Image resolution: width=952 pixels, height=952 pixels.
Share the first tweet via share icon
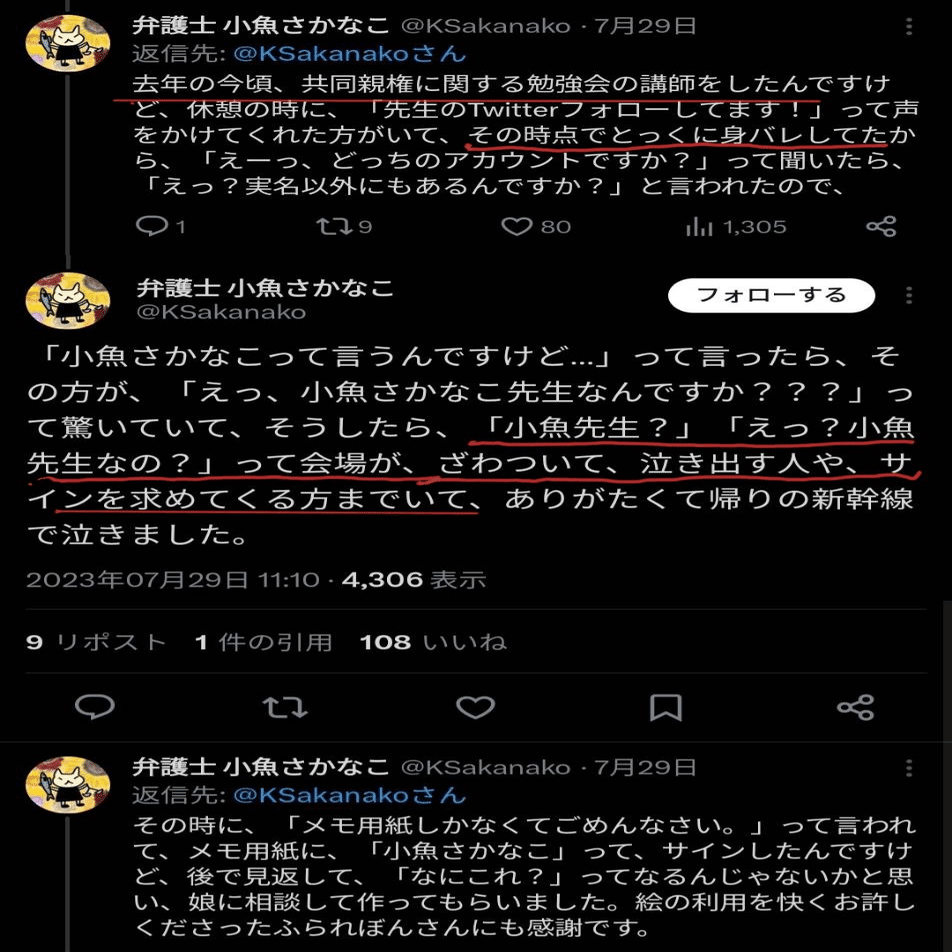pyautogui.click(x=881, y=226)
